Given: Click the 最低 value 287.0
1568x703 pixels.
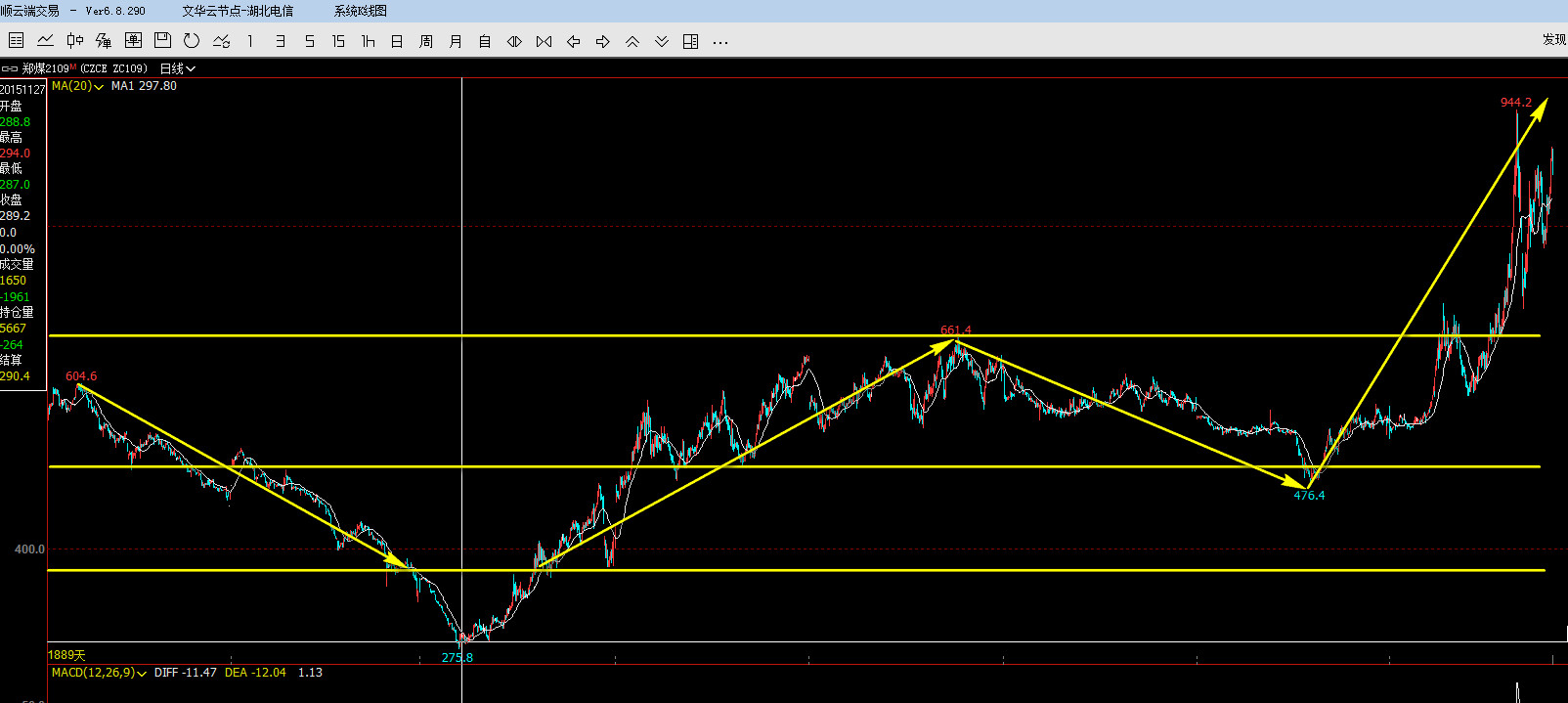Looking at the screenshot, I should coord(15,185).
